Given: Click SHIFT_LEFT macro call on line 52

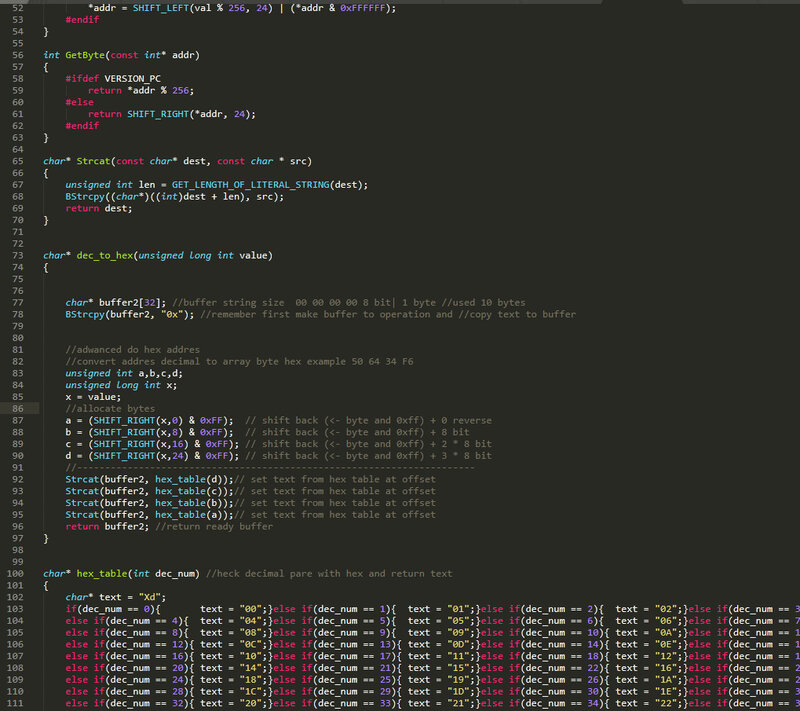Looking at the screenshot, I should pos(161,8).
